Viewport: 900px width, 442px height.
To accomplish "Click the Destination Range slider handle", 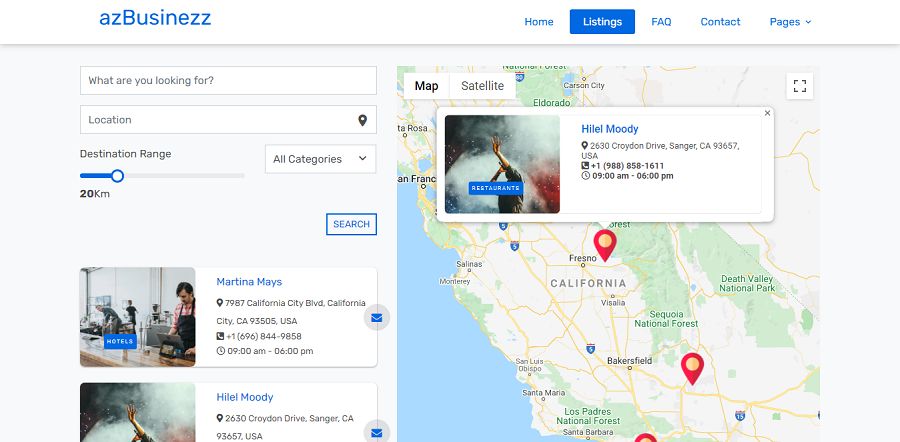I will (117, 176).
